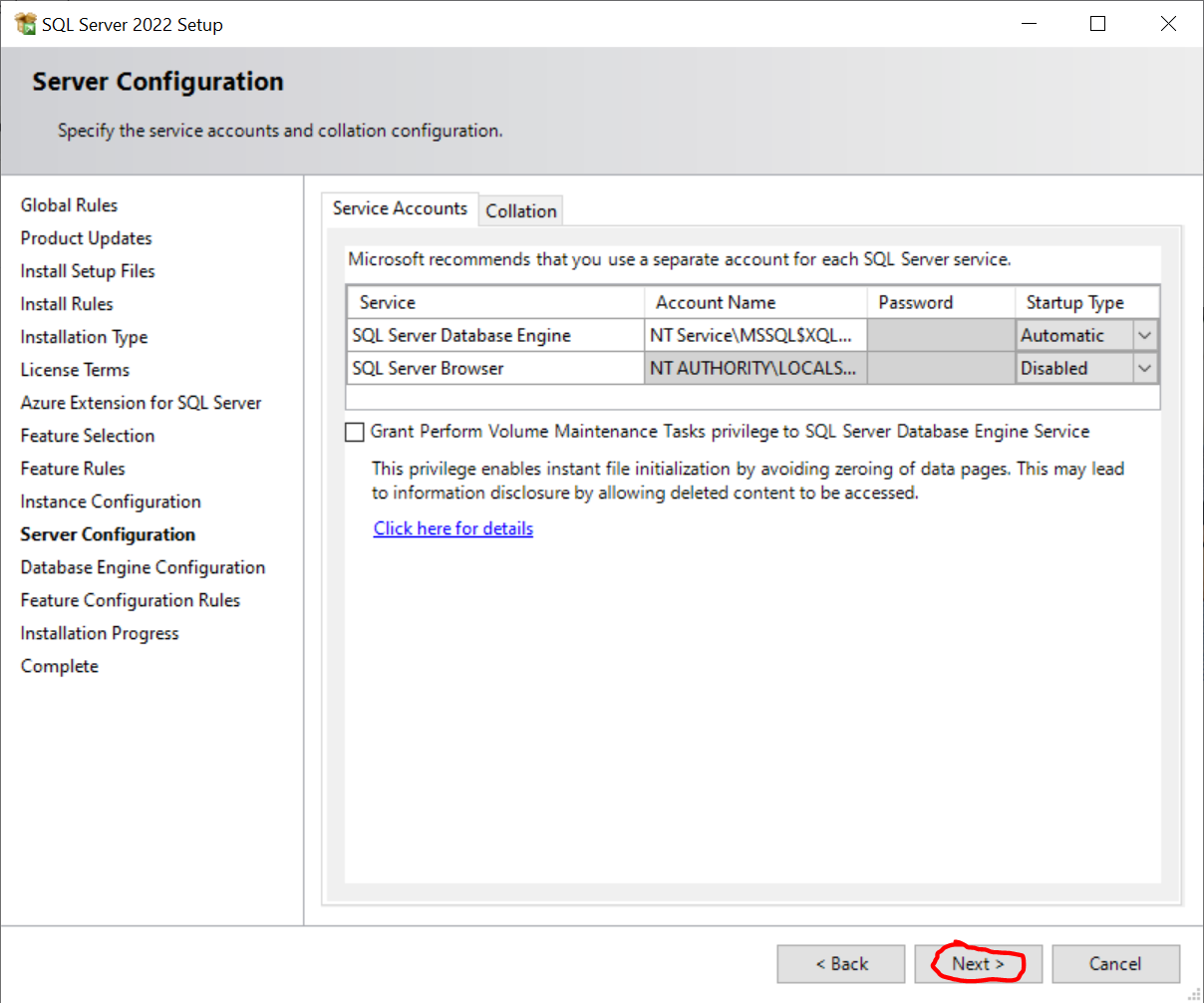The image size is (1204, 1003).
Task: Click Database Engine Configuration step
Action: point(143,567)
